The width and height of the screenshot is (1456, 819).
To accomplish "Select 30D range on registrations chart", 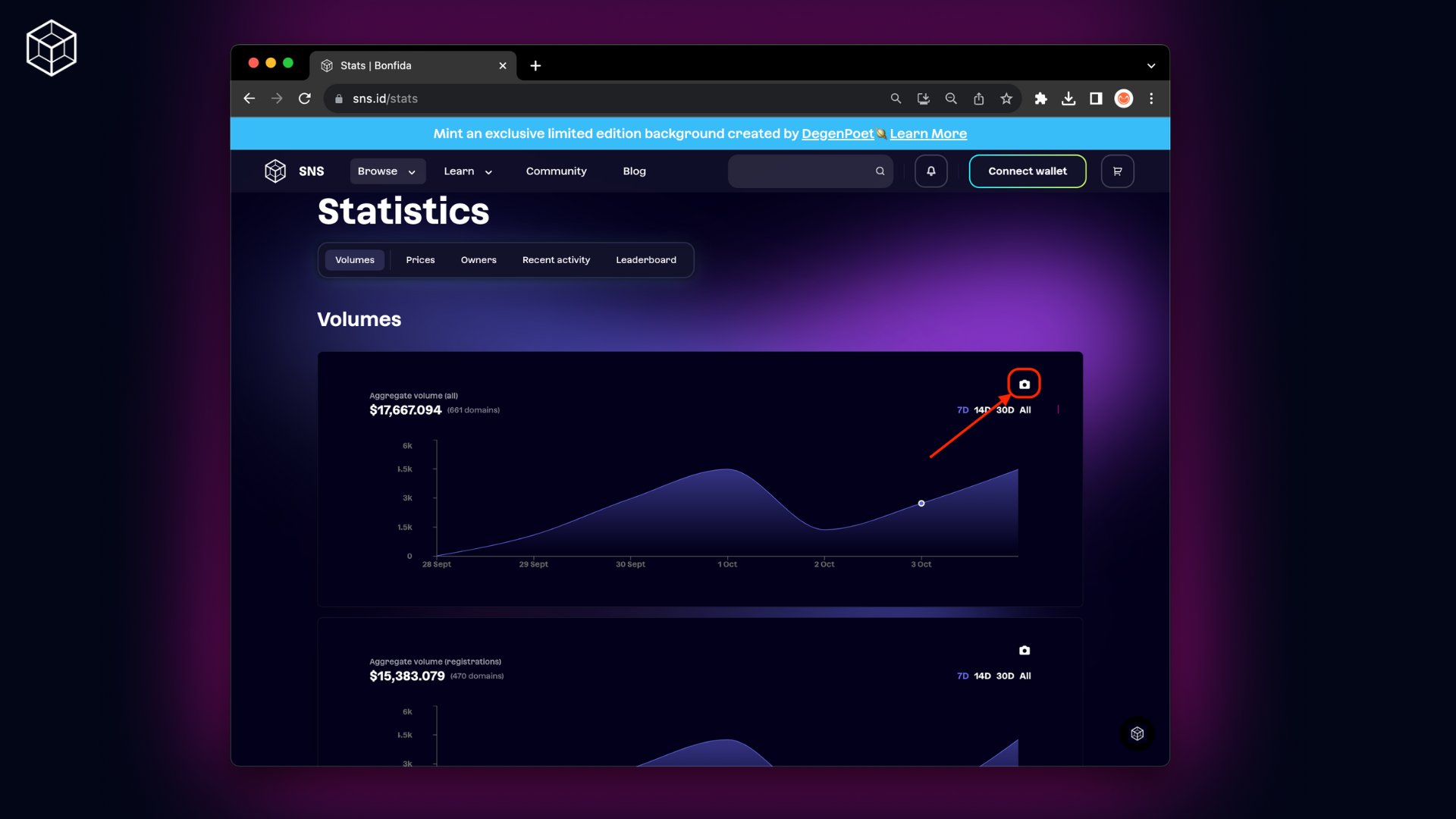I will (x=1005, y=676).
